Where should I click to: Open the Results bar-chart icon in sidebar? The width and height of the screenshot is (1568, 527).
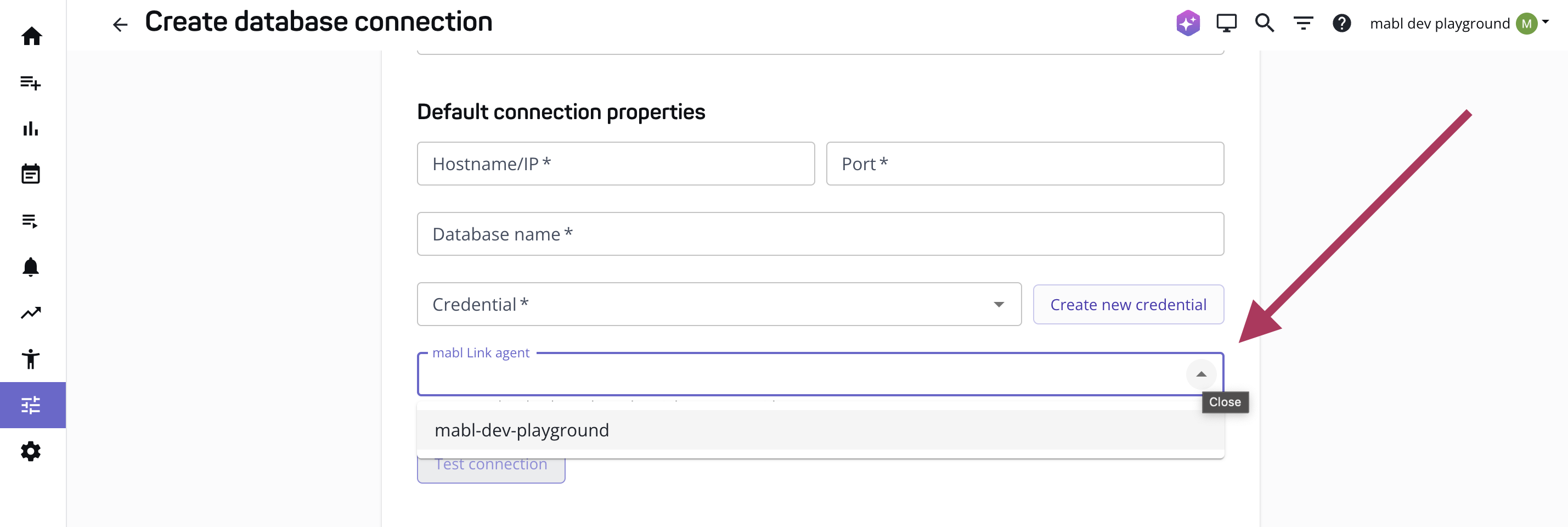pos(31,129)
